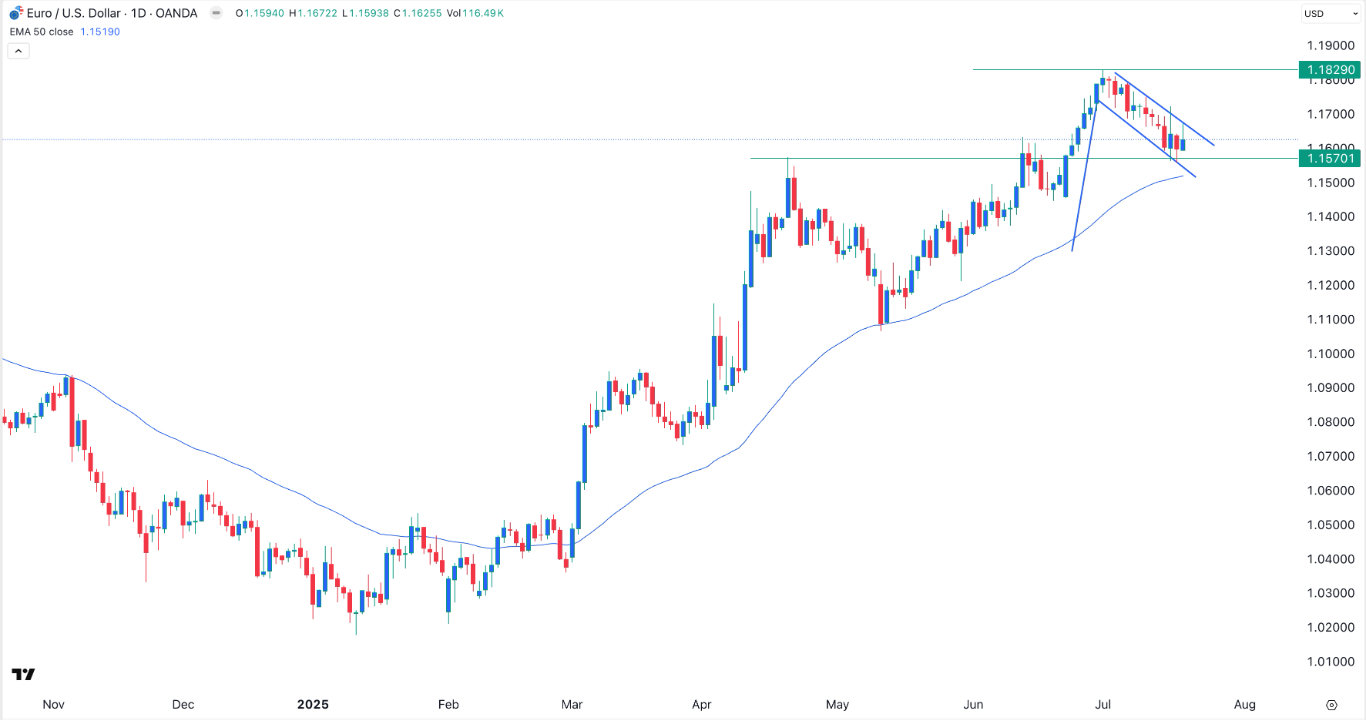This screenshot has height=720, width=1366.
Task: Click the 1.05000 price scale label
Action: [1330, 525]
